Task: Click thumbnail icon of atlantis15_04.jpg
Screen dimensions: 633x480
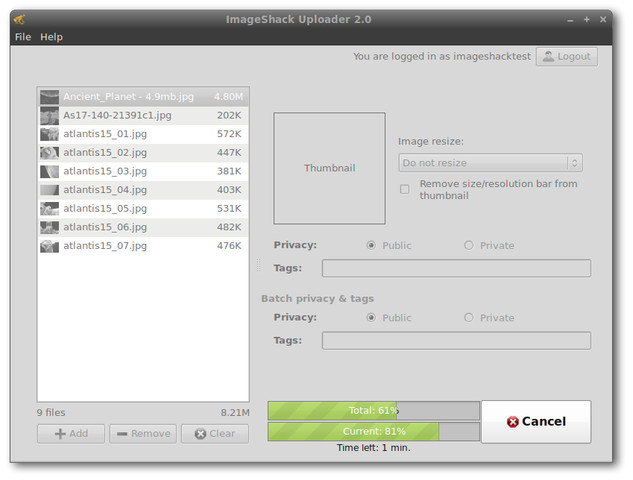Action: pos(49,190)
